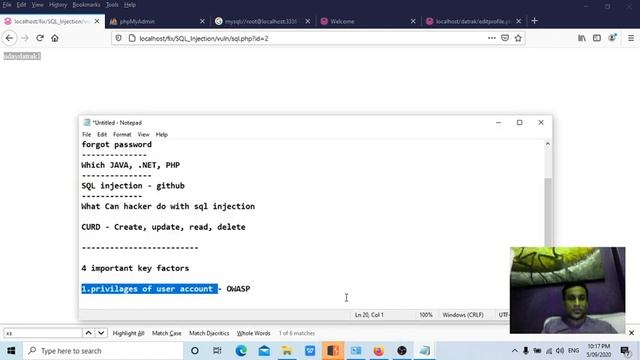Open Mail app from taskbar

[264, 351]
